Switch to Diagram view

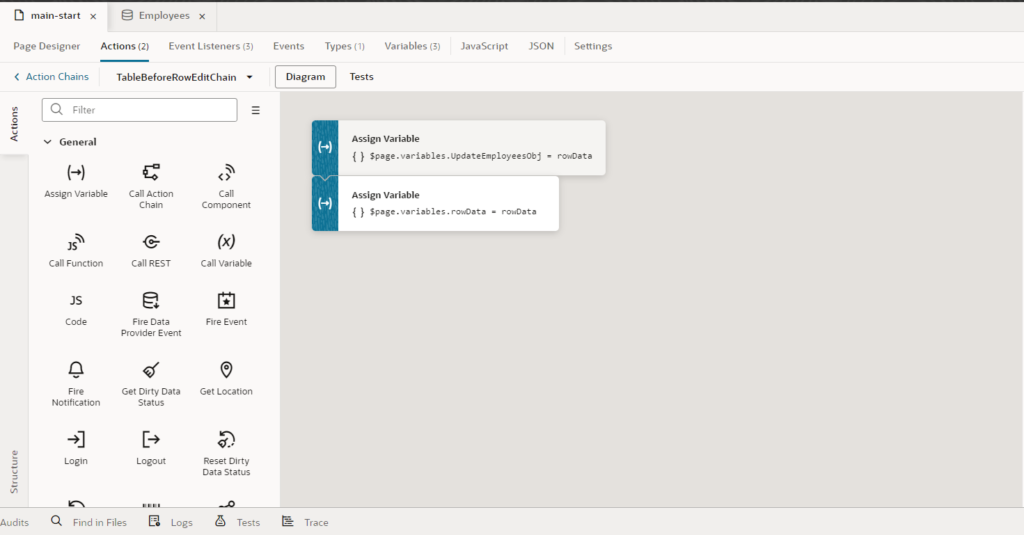[305, 77]
